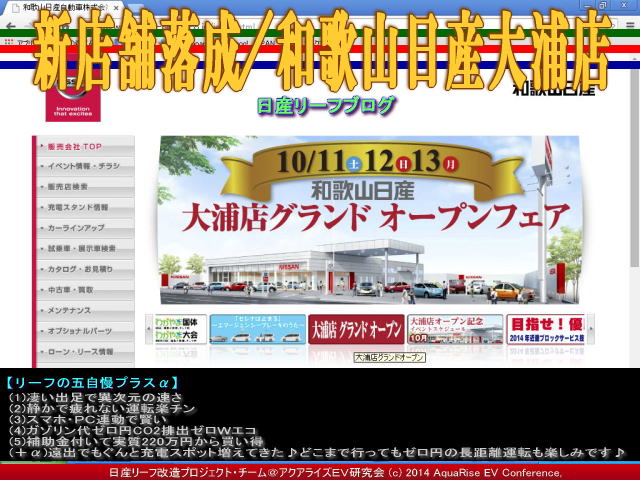The height and width of the screenshot is (480, 640).
Task: Select 販売店検索 in the sidebar
Action: click(85, 187)
